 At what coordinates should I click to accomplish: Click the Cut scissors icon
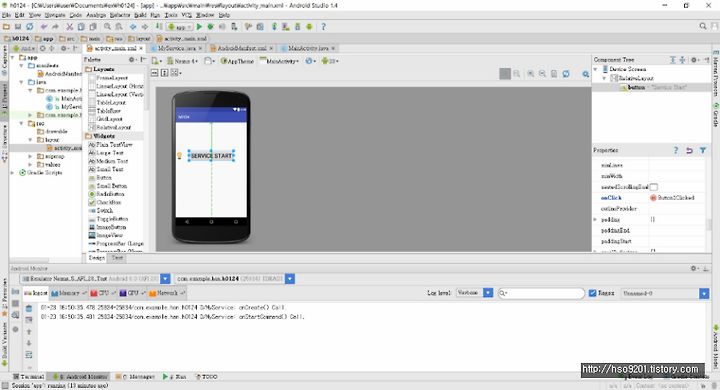coord(70,27)
